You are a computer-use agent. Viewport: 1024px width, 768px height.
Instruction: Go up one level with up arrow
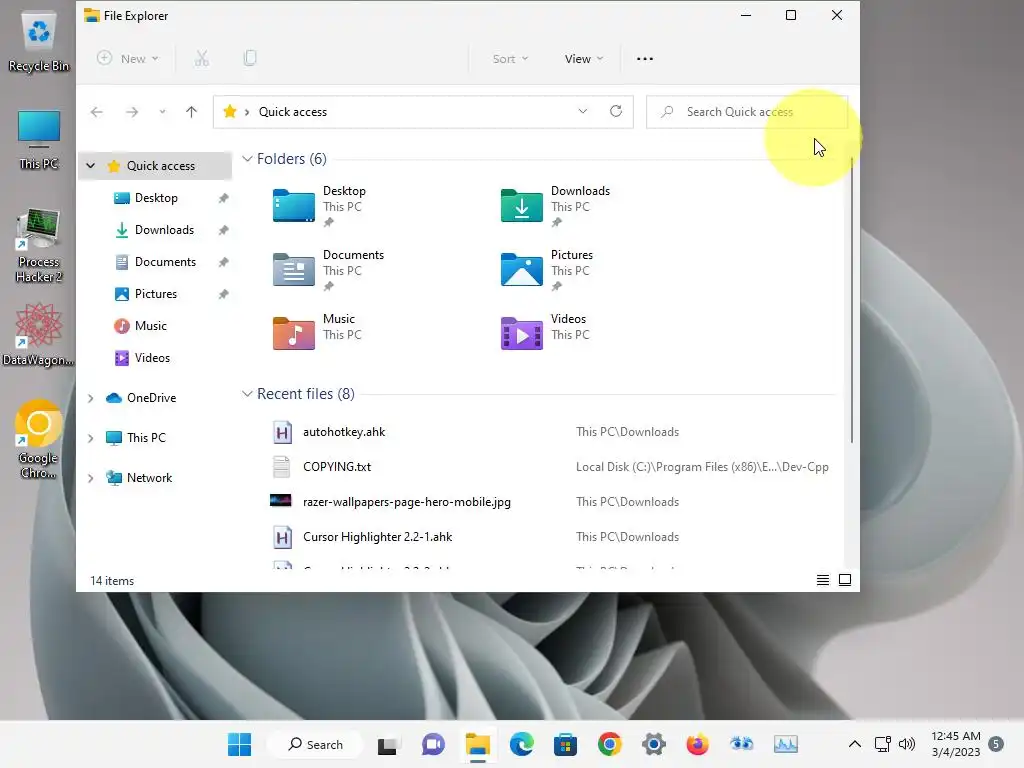point(191,112)
